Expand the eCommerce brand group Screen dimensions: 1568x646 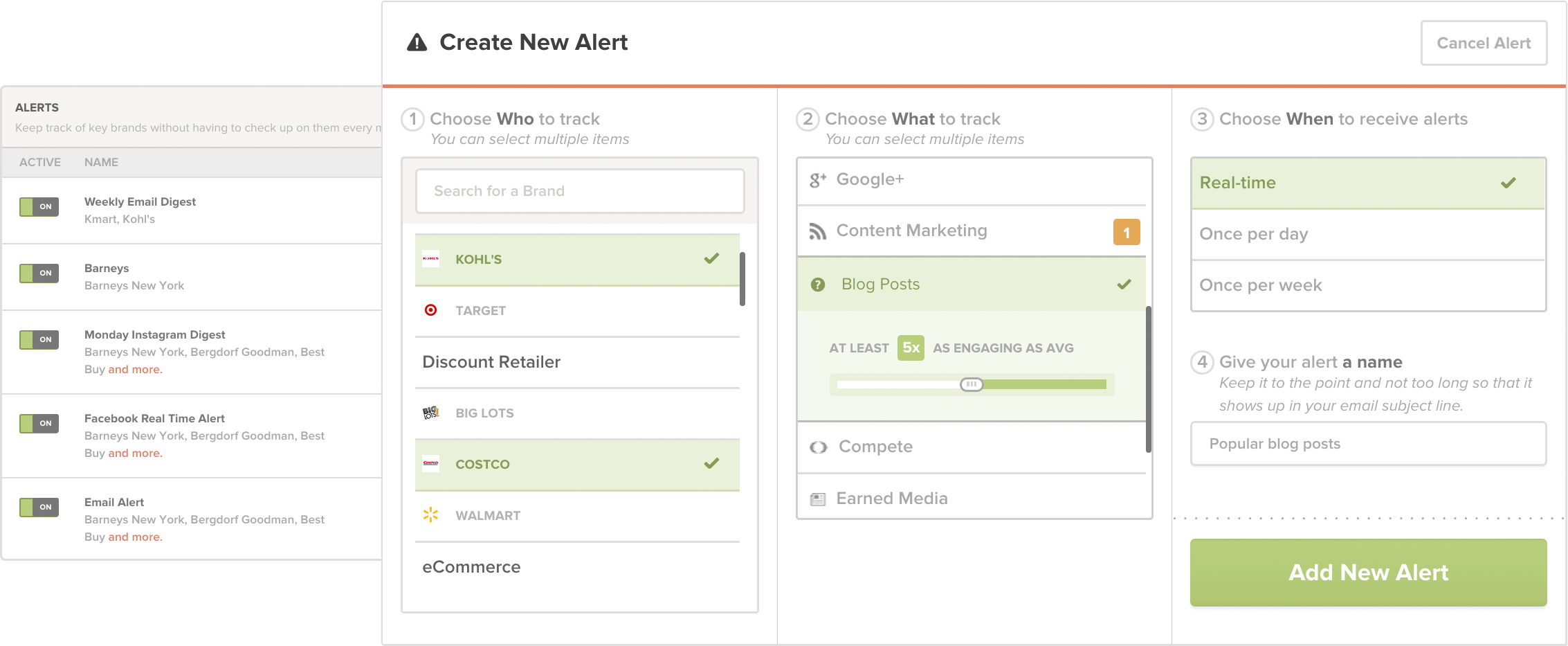577,567
